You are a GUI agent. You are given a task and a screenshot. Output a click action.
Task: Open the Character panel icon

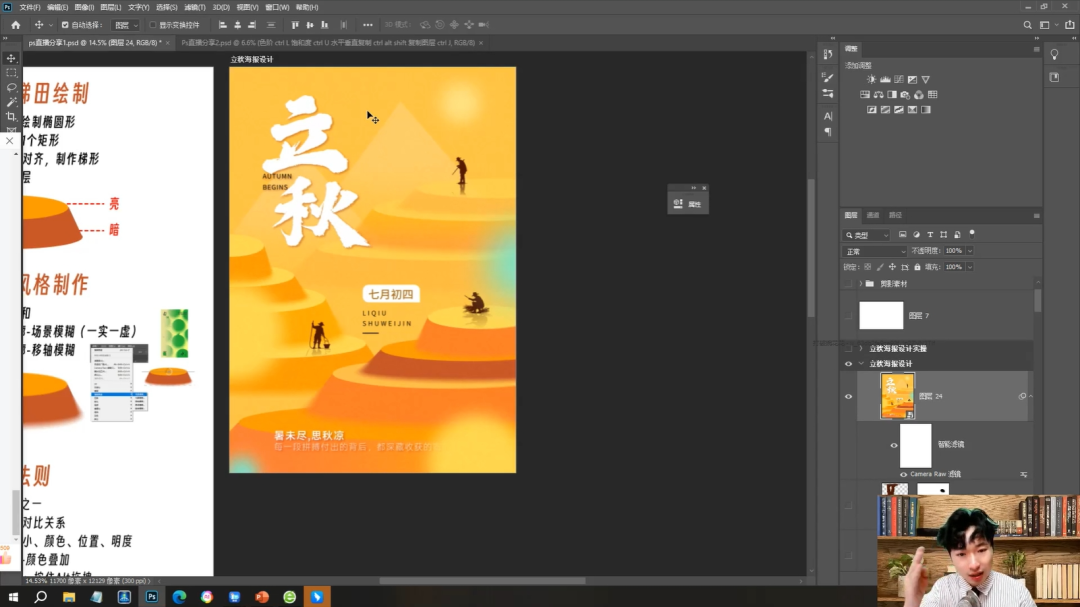tap(828, 116)
